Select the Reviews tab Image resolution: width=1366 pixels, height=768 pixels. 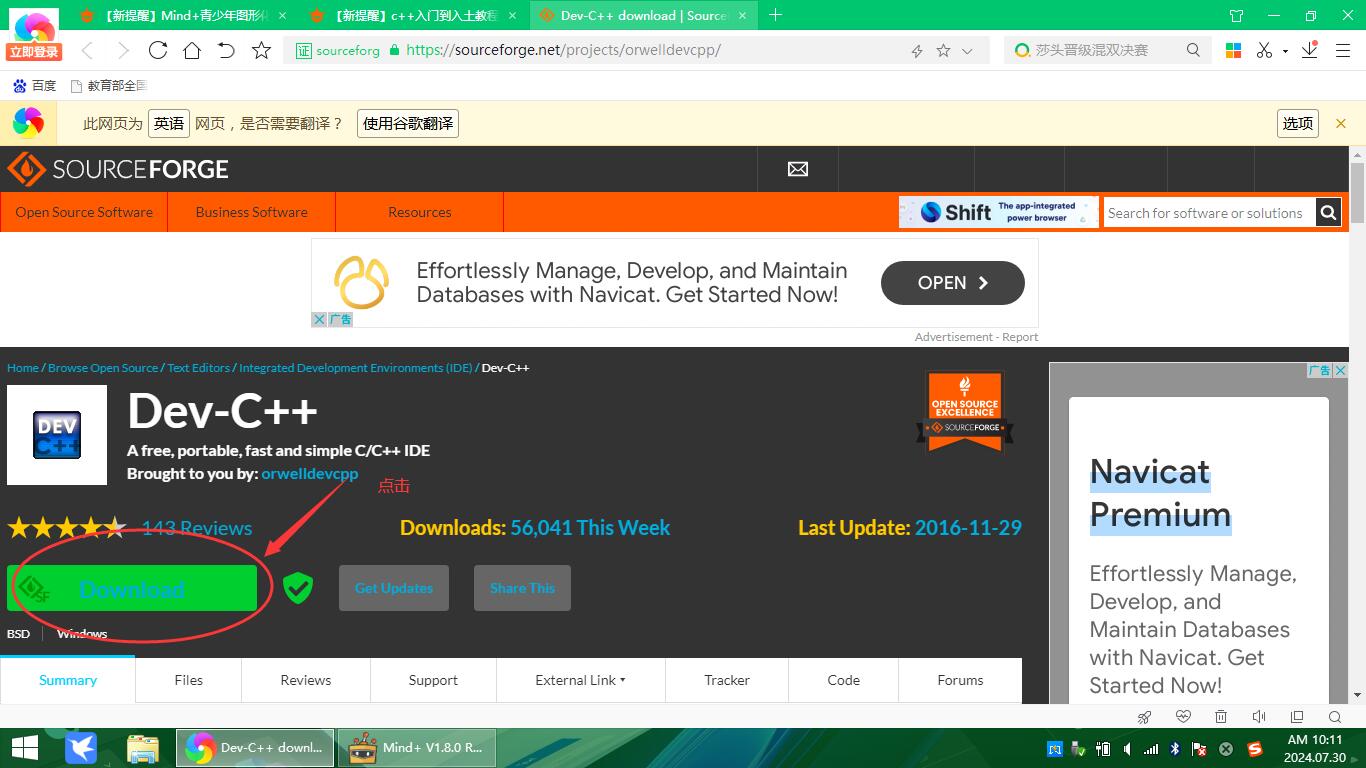pyautogui.click(x=306, y=680)
